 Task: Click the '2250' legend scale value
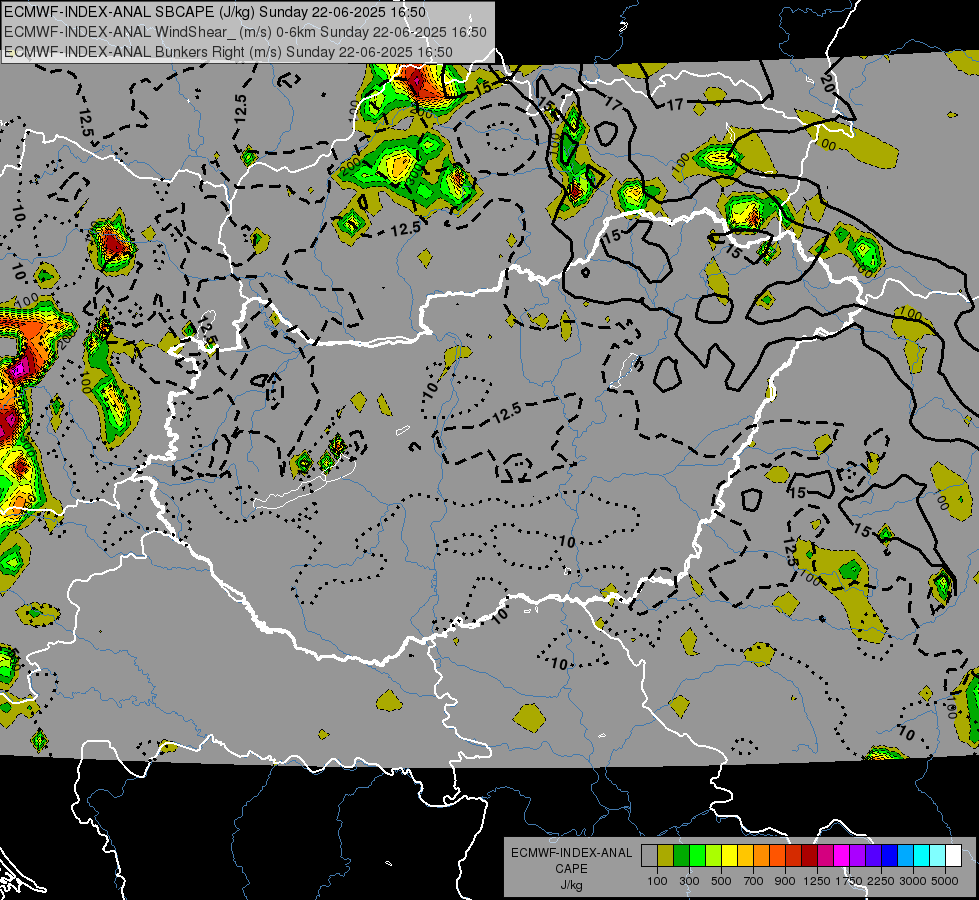point(881,881)
